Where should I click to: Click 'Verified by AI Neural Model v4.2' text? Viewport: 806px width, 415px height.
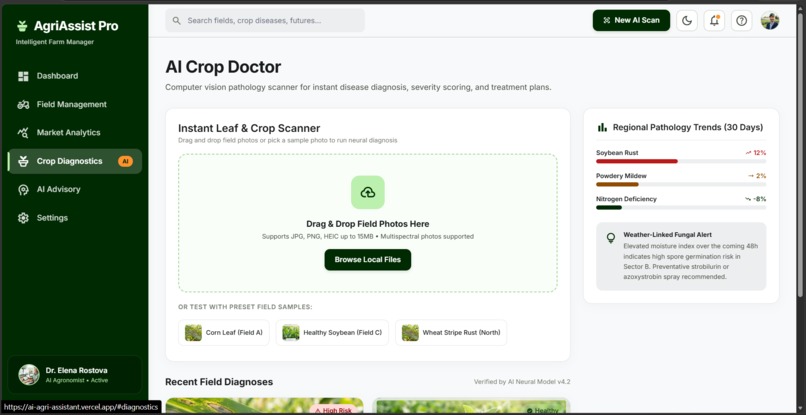pyautogui.click(x=522, y=382)
